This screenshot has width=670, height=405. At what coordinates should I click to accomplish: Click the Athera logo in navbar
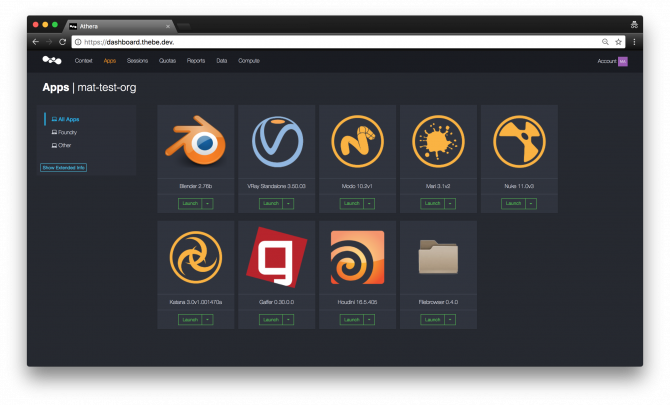pyautogui.click(x=52, y=60)
